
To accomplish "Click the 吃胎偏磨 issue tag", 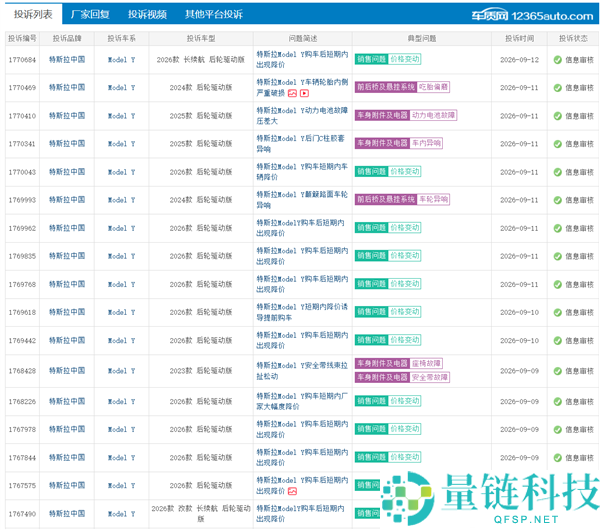I will 433,87.
